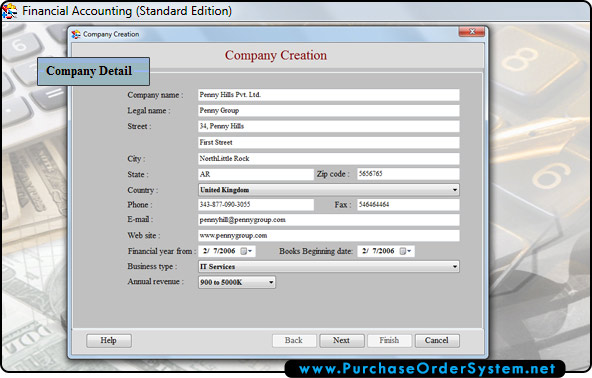Select the Fax number field
Viewport: 592px width, 378px height.
pos(408,205)
